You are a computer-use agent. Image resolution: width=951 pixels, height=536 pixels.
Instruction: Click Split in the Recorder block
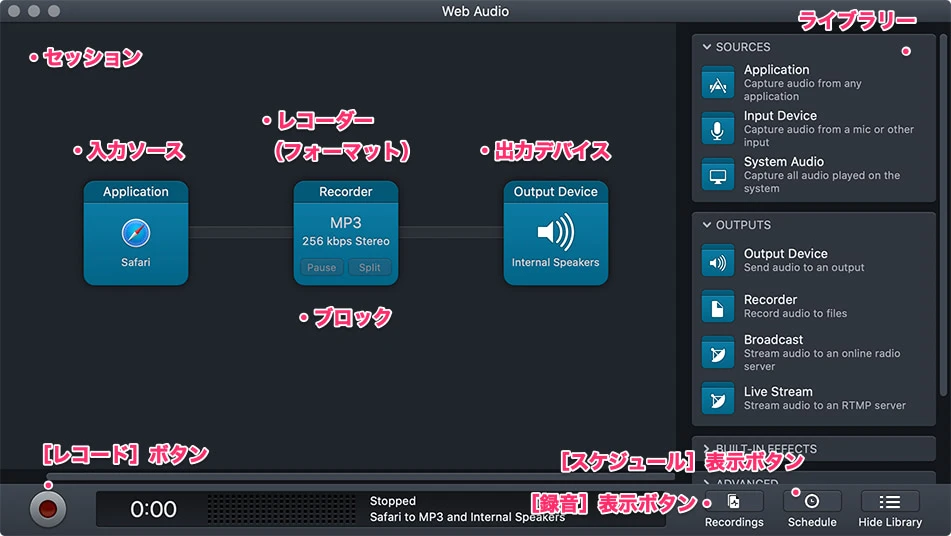tap(370, 268)
